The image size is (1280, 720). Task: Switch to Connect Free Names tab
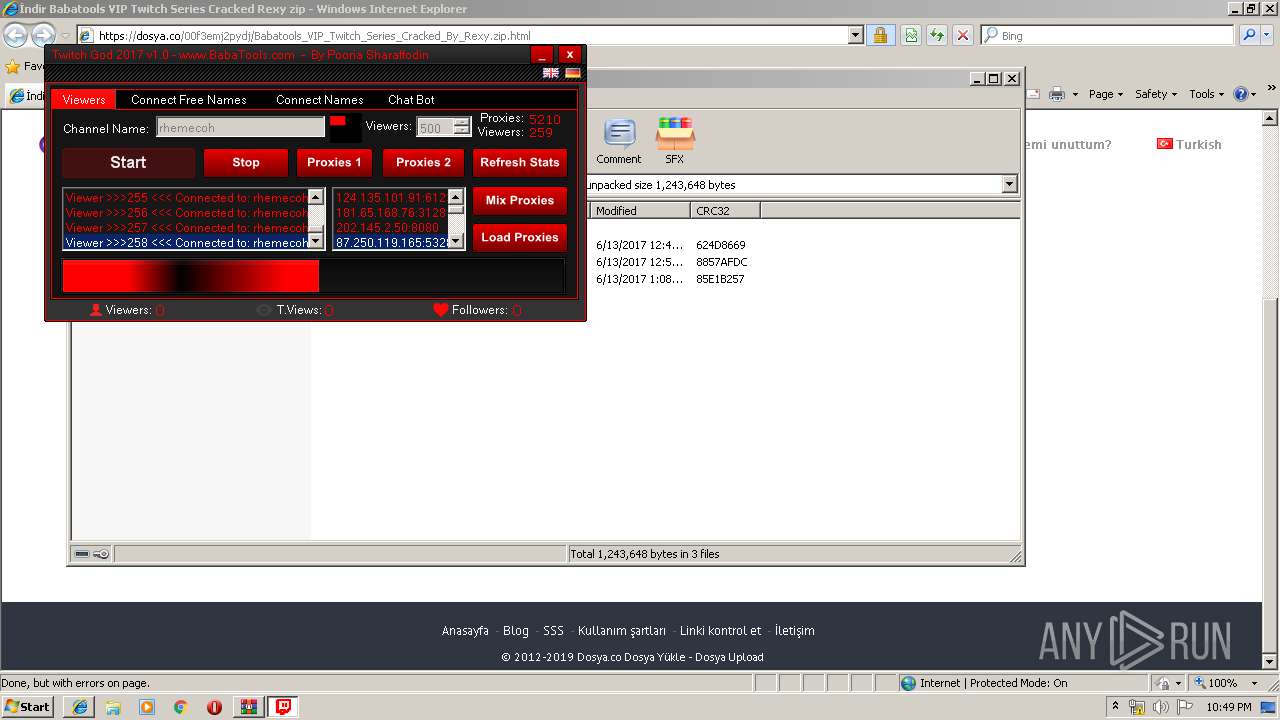coord(189,100)
